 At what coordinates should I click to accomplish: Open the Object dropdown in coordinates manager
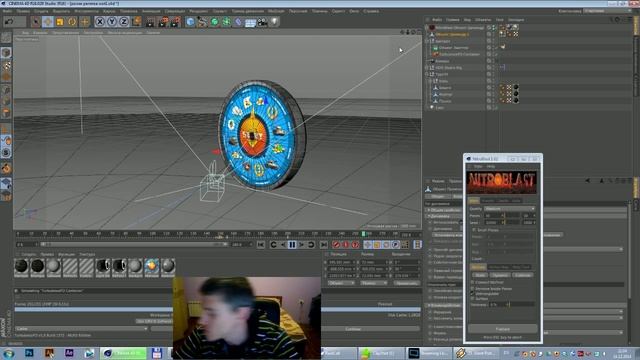tap(341, 283)
